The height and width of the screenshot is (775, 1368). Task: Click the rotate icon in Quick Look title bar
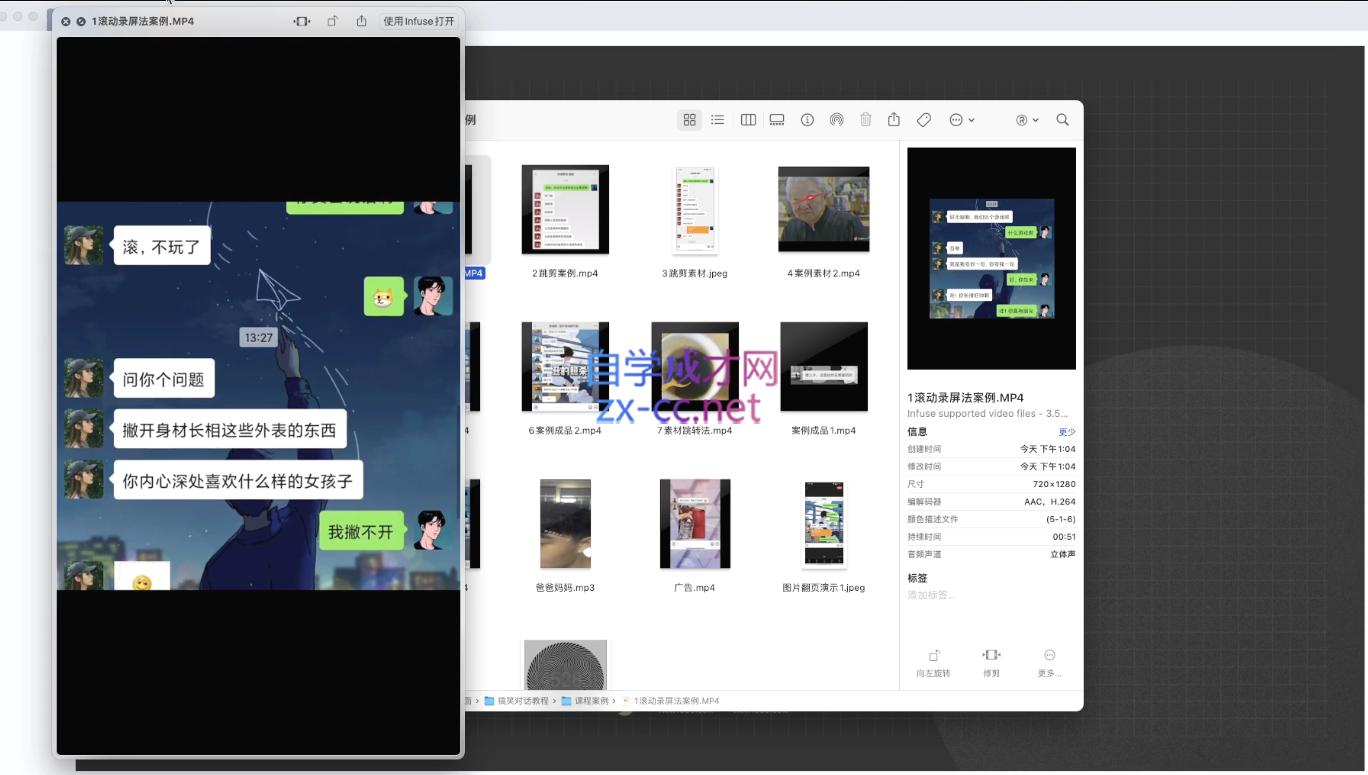tap(333, 21)
